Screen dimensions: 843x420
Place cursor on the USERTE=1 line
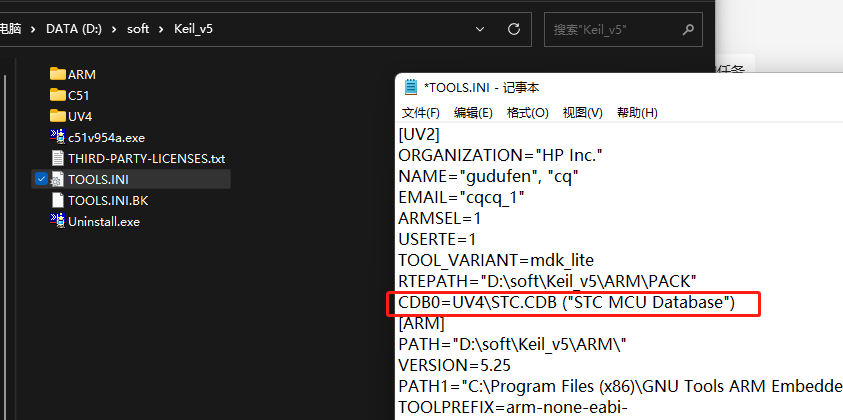(x=437, y=239)
